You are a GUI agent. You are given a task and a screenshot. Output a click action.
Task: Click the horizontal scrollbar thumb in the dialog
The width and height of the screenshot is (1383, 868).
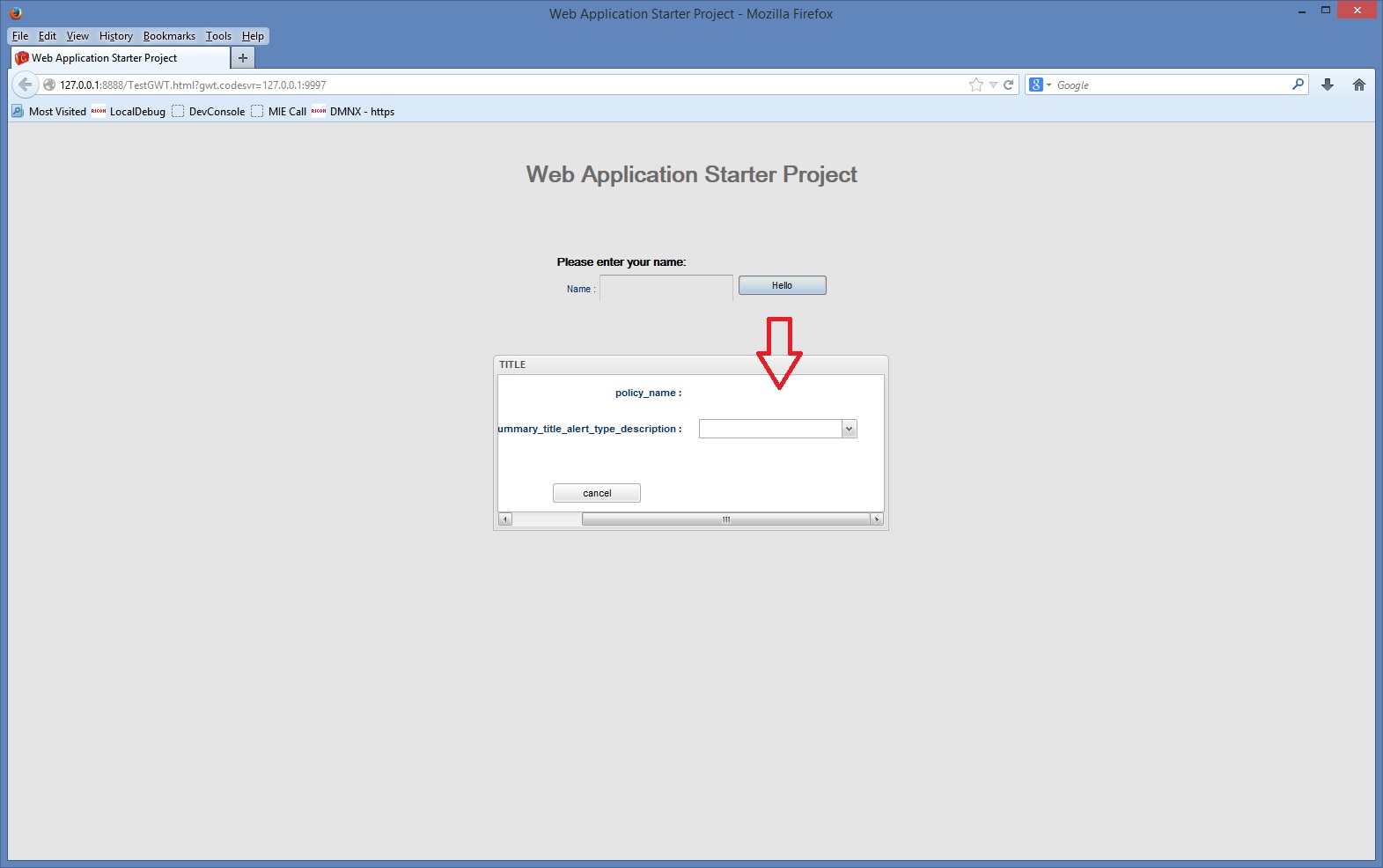pyautogui.click(x=725, y=519)
